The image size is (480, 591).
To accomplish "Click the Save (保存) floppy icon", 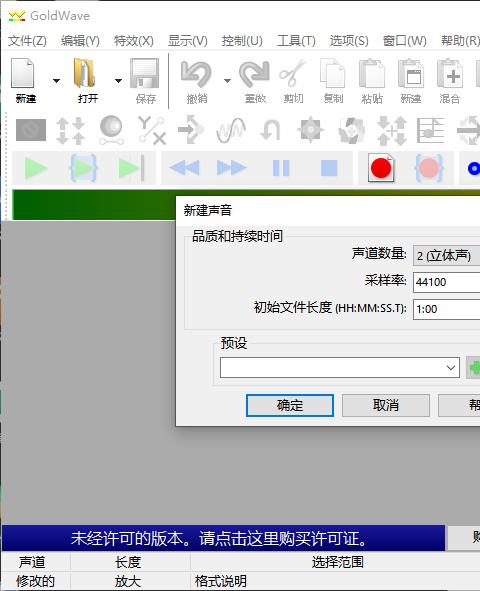I will click(x=145, y=73).
